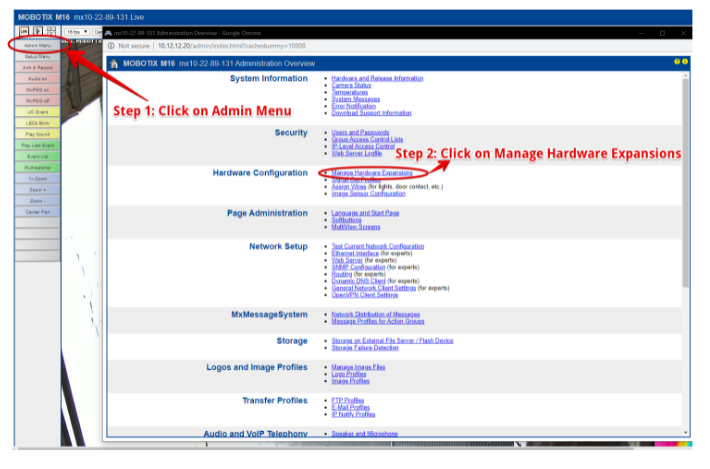Open the Setup Menu softbutton
This screenshot has width=710, height=469.
click(x=38, y=57)
